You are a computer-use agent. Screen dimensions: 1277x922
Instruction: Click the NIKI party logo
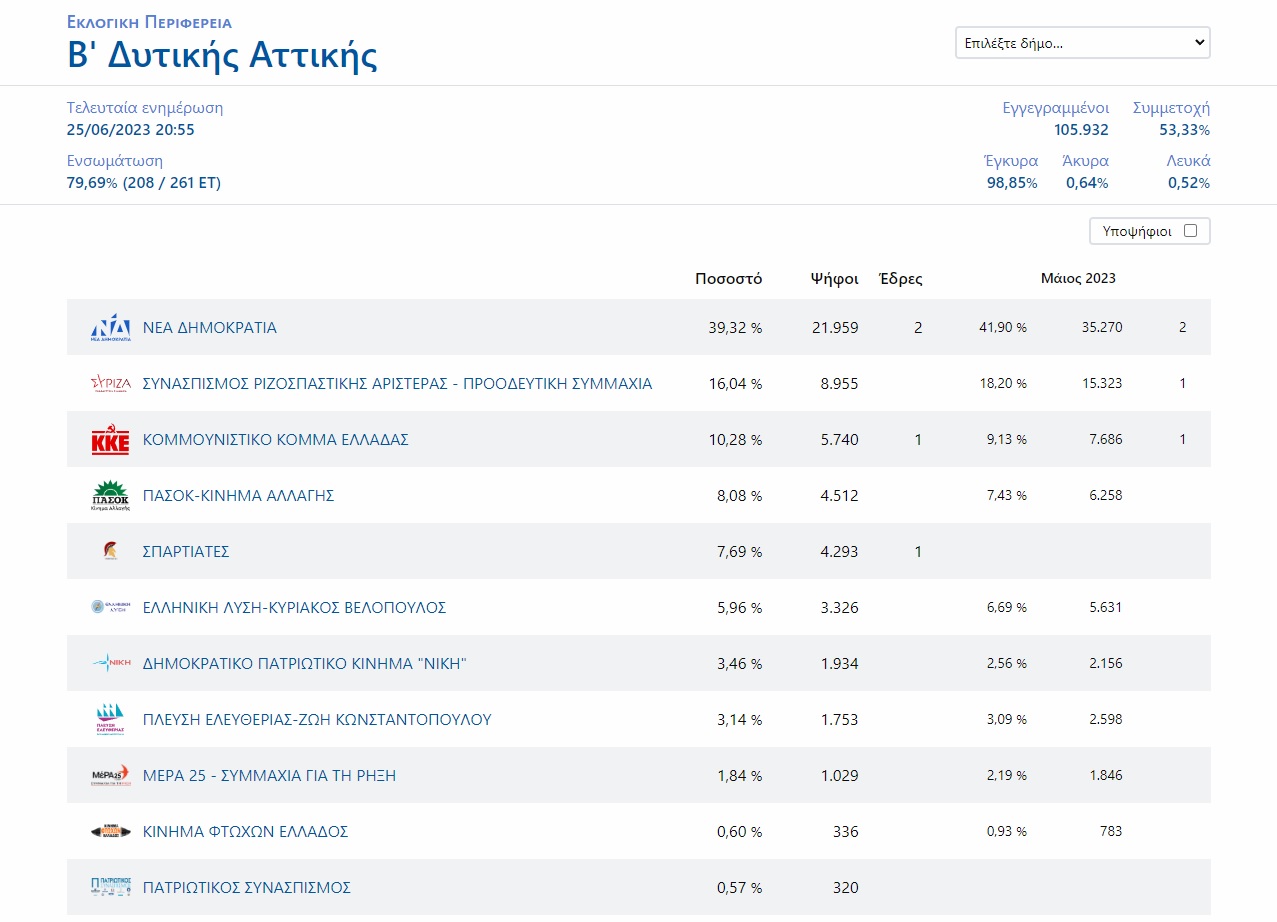click(110, 663)
